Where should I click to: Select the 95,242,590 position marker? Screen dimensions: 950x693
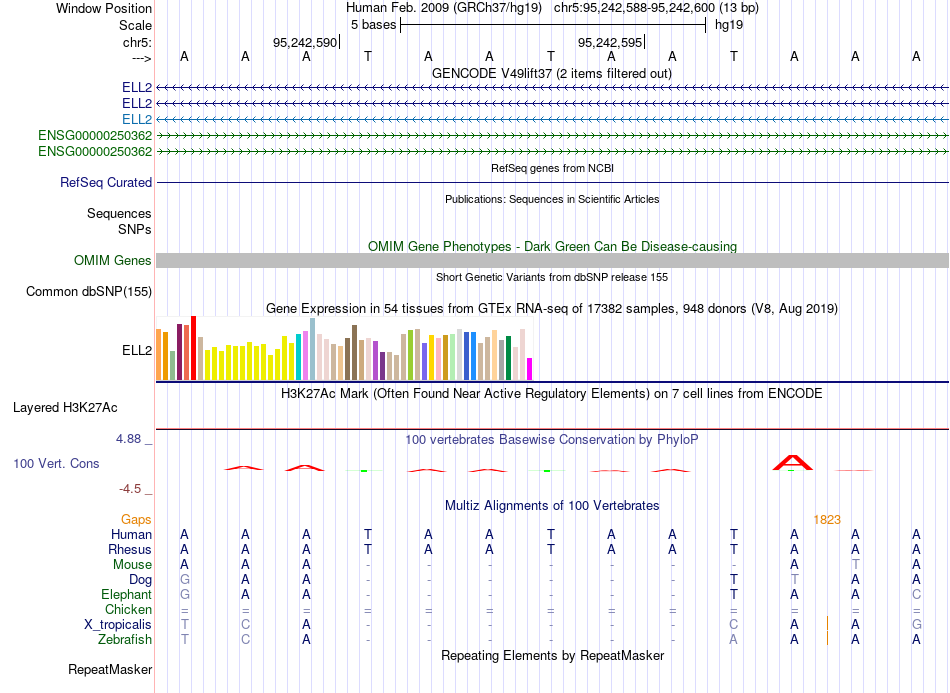[305, 42]
